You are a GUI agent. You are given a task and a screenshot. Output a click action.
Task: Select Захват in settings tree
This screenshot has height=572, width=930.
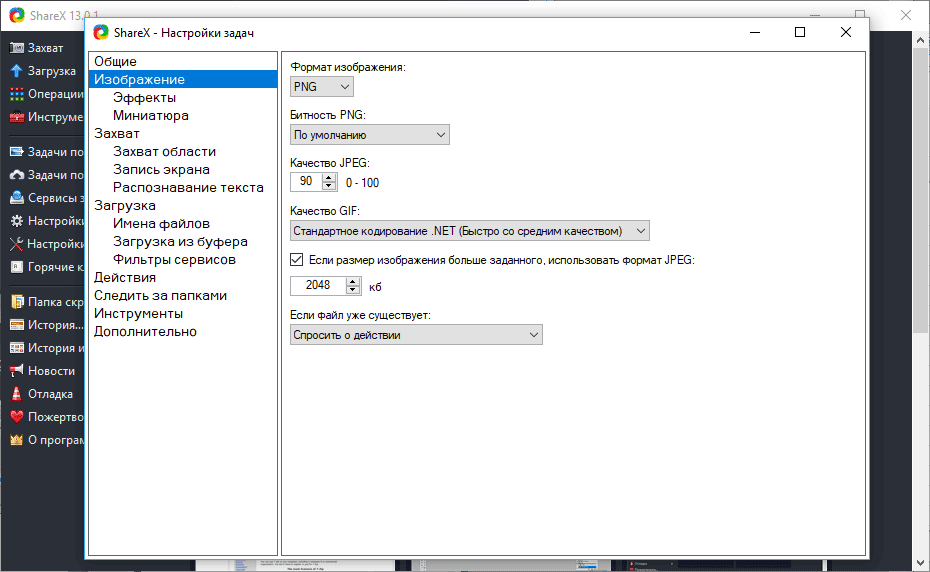point(116,134)
